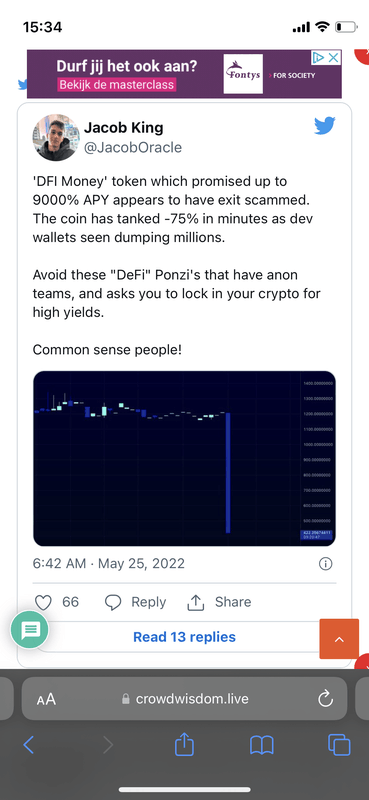Open the tweet info circle icon
Viewport: 369px width, 800px height.
[325, 564]
